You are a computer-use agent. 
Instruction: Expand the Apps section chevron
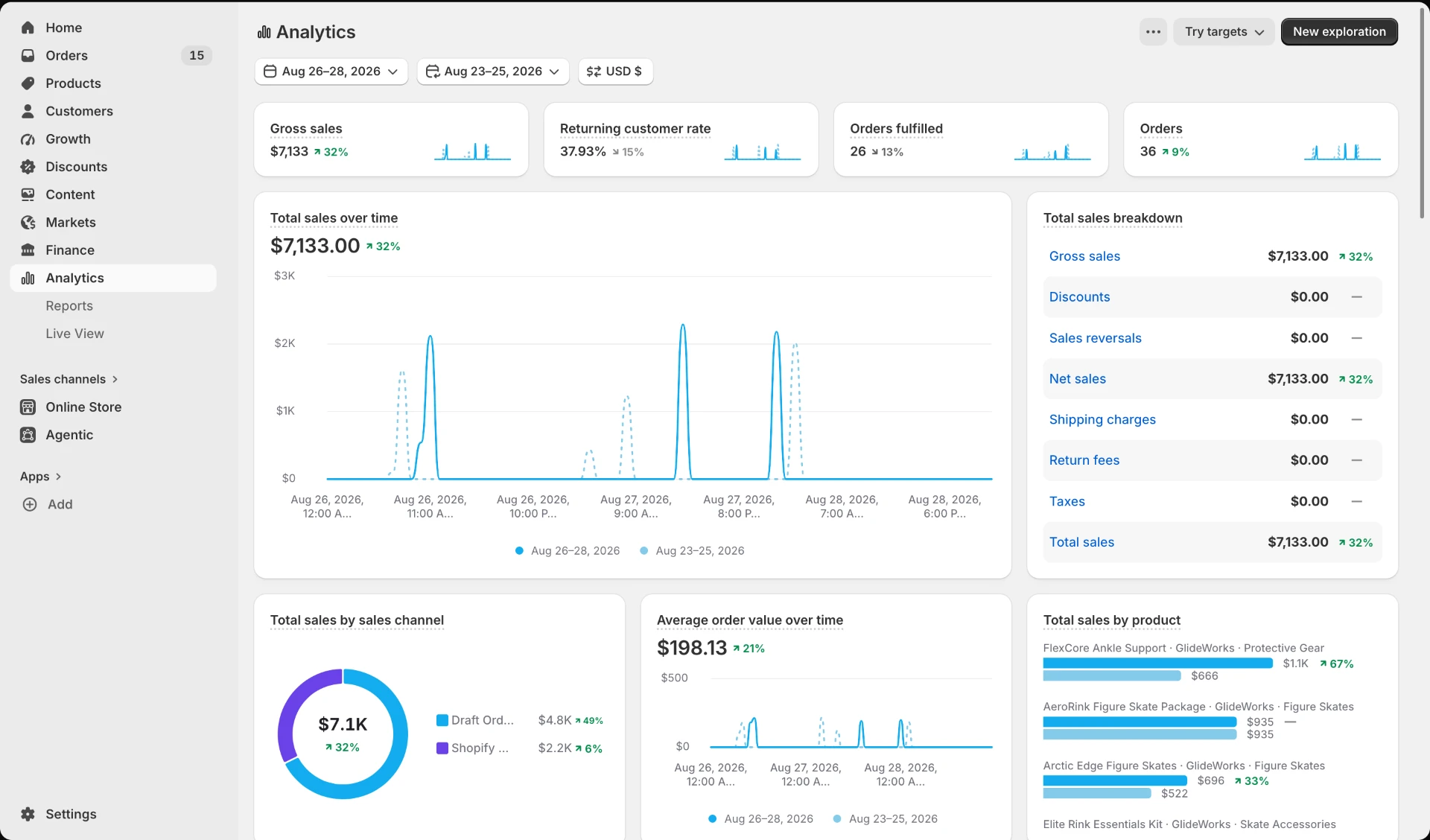(x=58, y=477)
